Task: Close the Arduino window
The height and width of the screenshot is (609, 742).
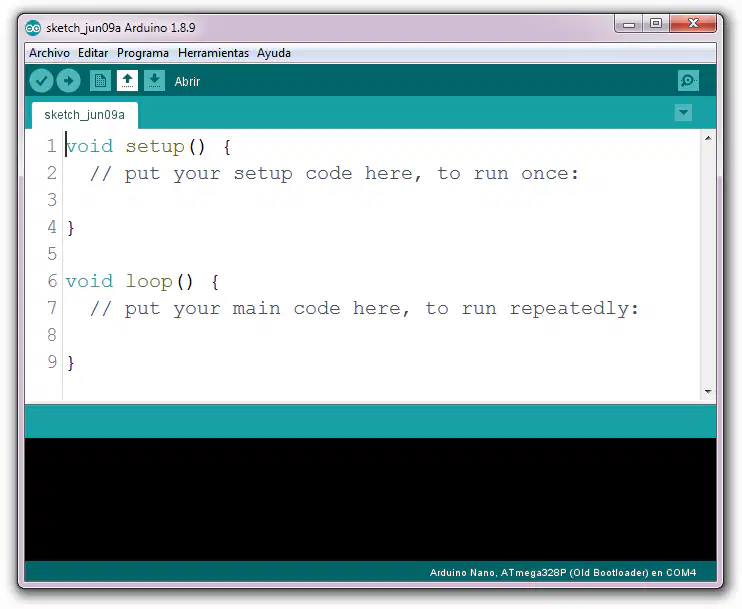Action: [693, 24]
